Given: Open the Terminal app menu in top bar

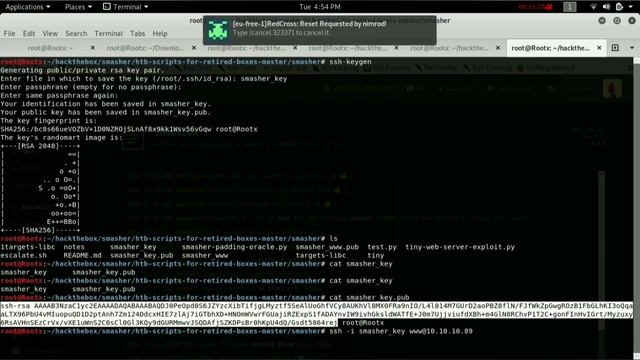Looking at the screenshot, I should (x=126, y=7).
